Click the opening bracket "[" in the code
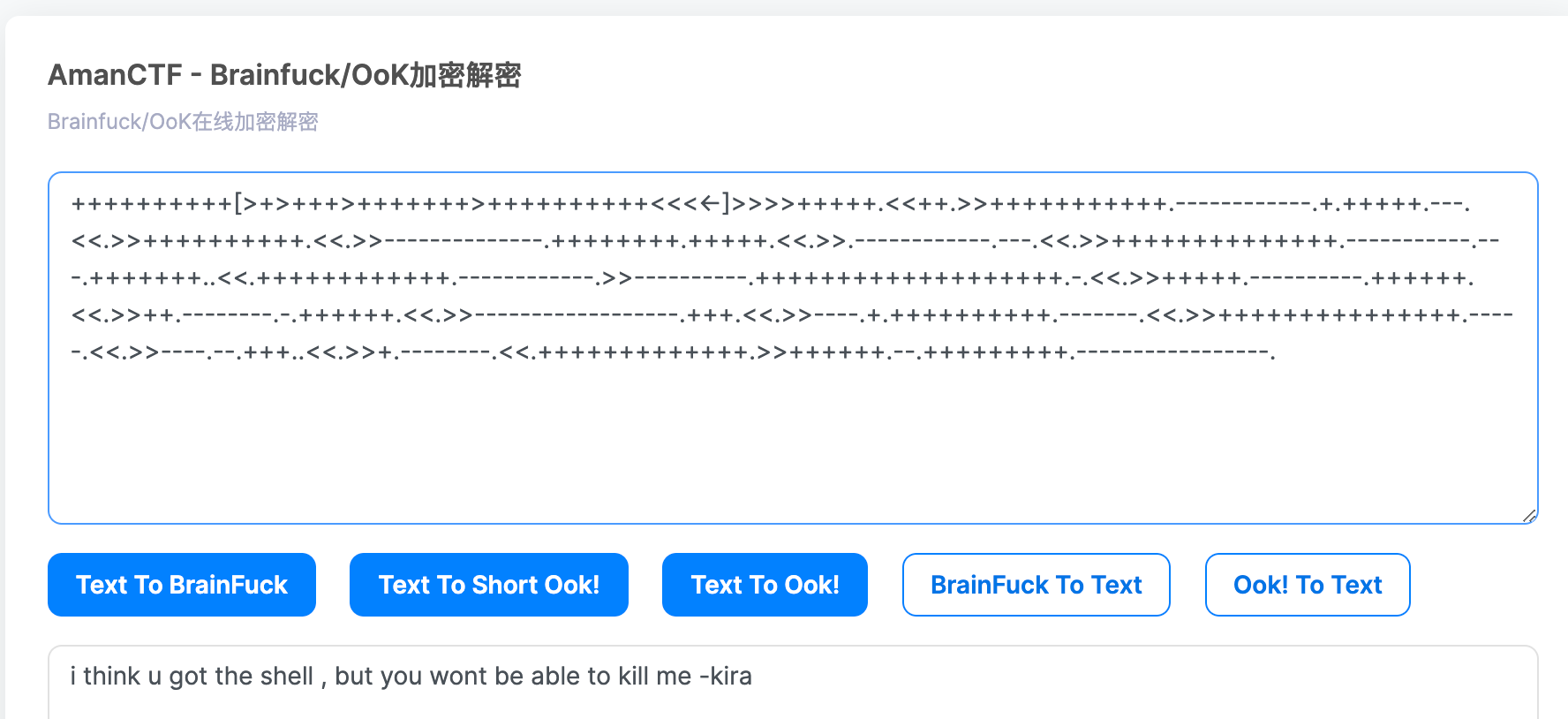This screenshot has width=1568, height=719. click(x=239, y=204)
